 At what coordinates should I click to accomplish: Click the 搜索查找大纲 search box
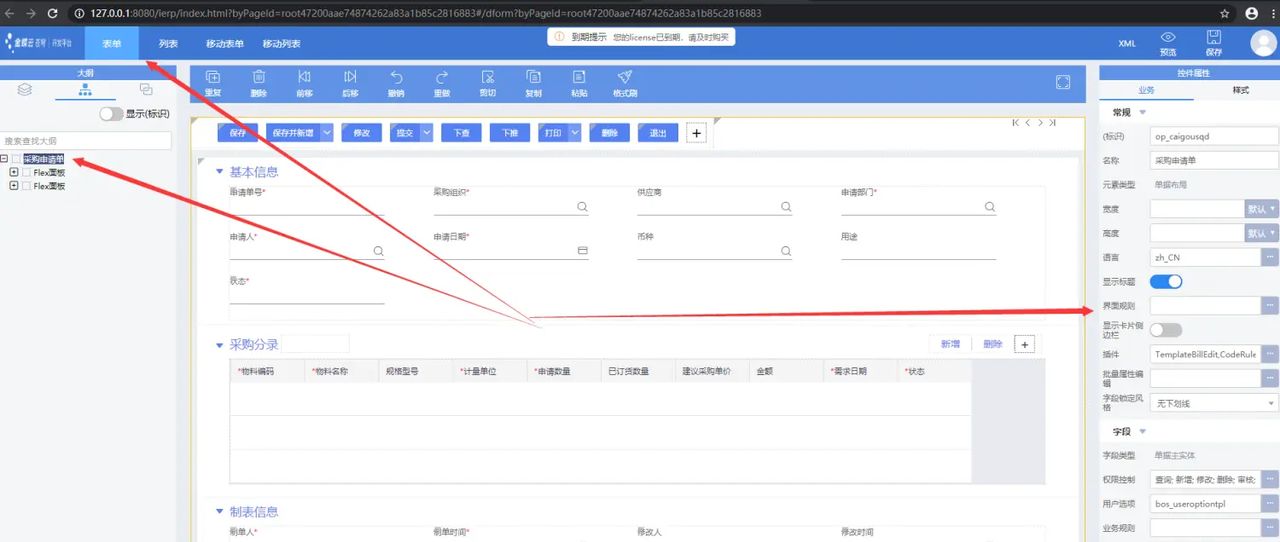[86, 141]
